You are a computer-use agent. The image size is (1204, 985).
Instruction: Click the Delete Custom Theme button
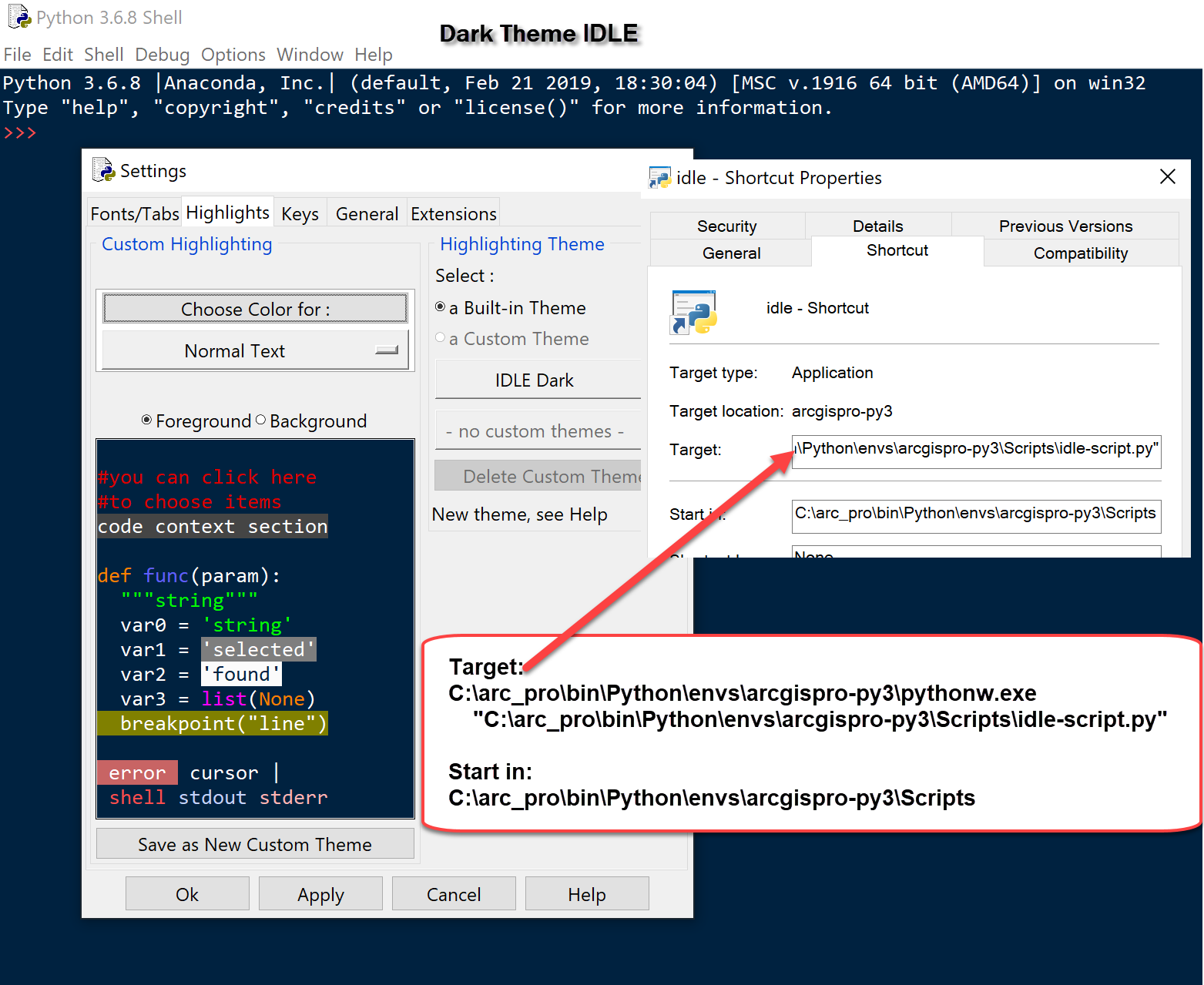[538, 476]
